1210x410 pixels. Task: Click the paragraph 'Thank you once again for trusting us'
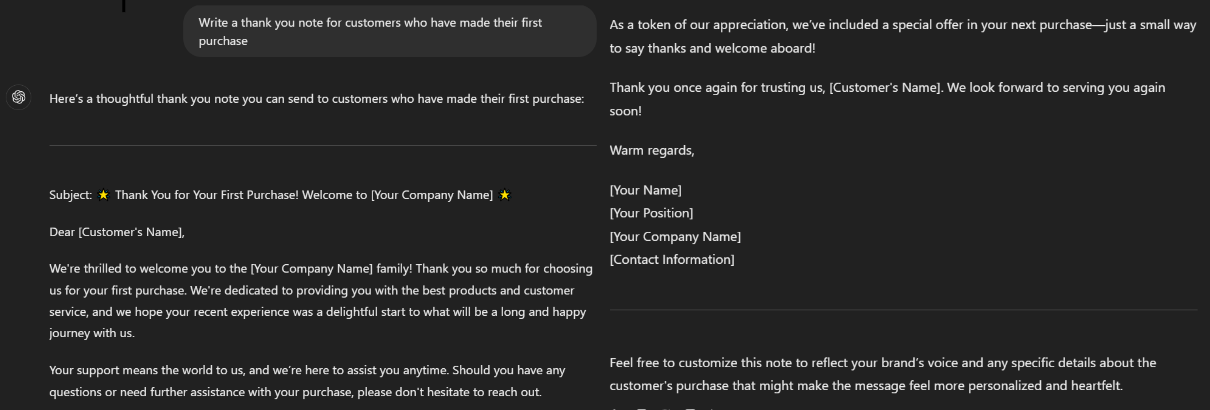pyautogui.click(x=888, y=99)
